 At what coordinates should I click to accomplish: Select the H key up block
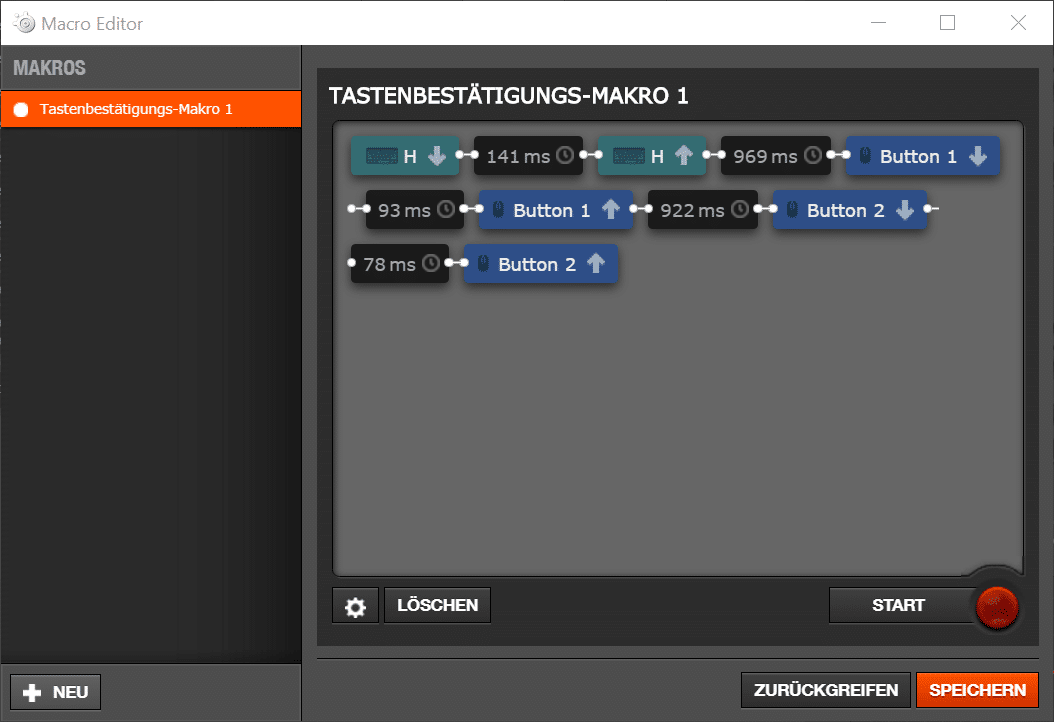click(x=652, y=156)
